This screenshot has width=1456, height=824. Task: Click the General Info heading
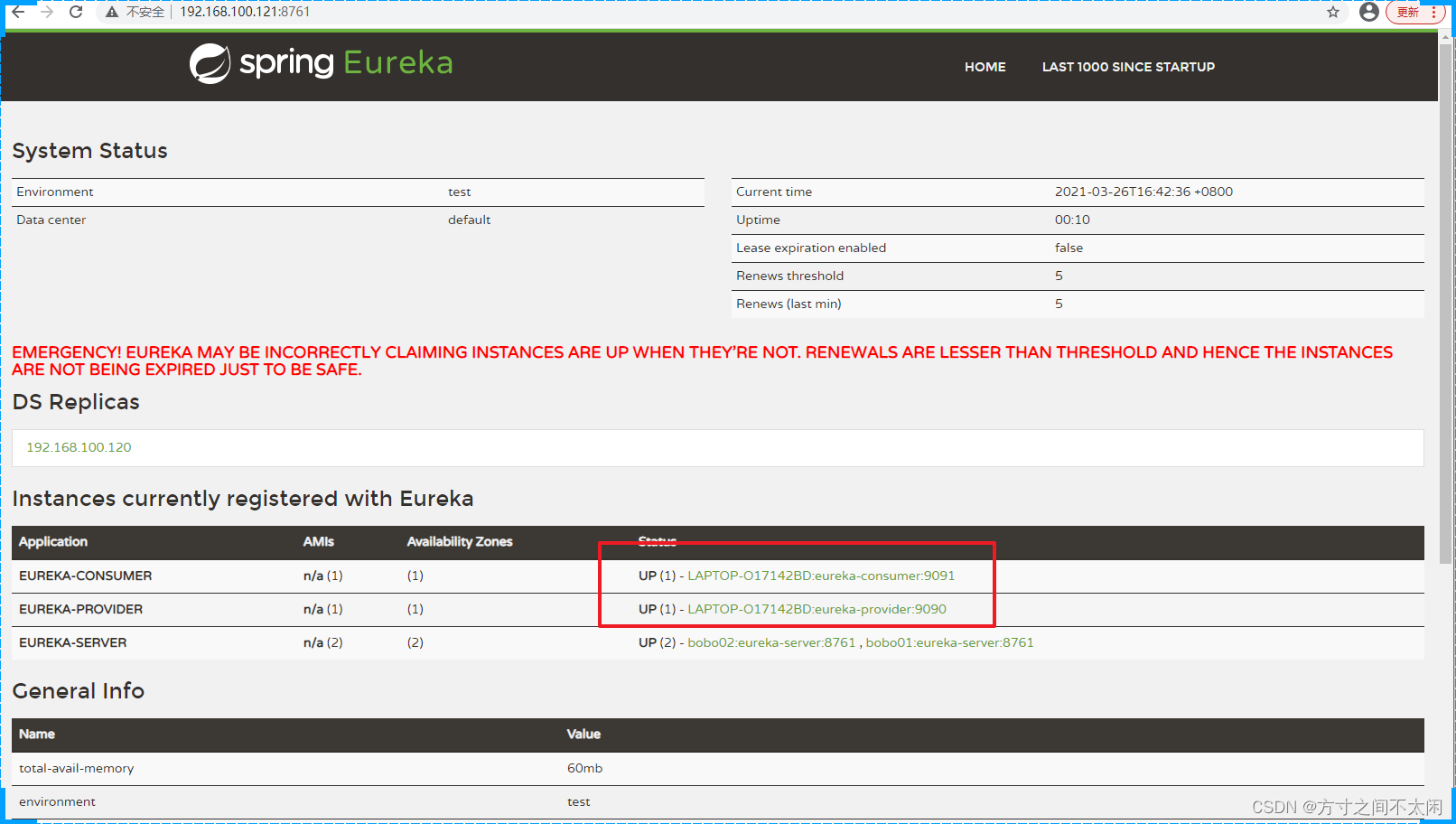pyautogui.click(x=79, y=691)
